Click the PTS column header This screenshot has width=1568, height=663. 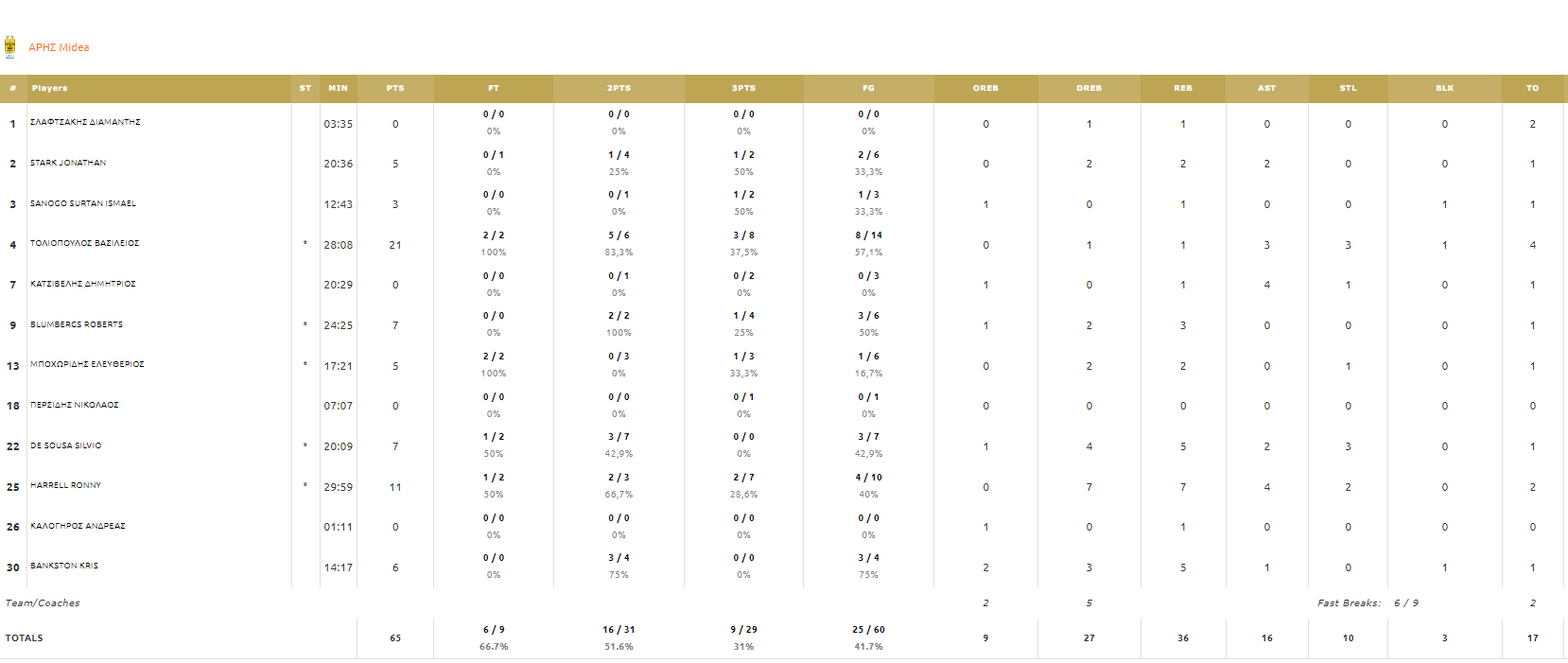pyautogui.click(x=395, y=88)
